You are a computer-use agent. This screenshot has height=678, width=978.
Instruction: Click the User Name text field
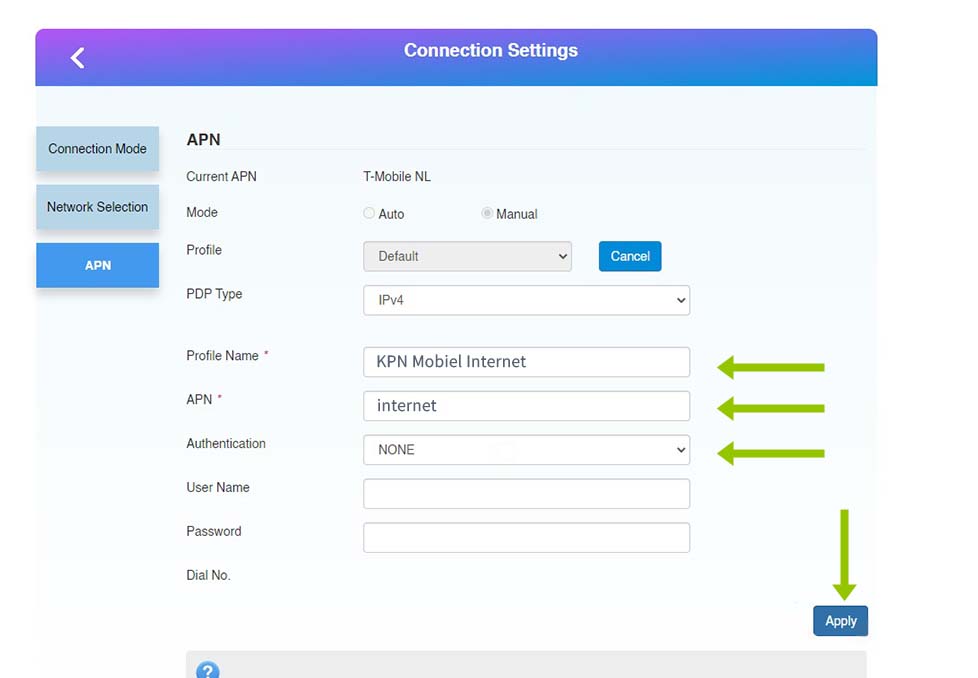coord(526,493)
